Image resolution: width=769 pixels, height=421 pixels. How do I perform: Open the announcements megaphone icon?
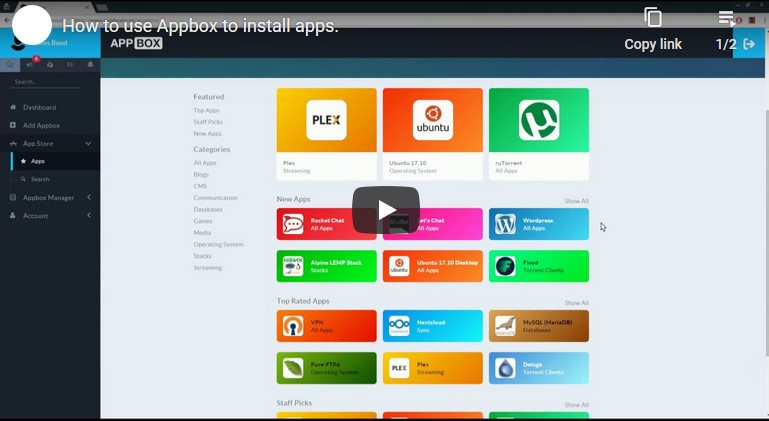(x=30, y=65)
